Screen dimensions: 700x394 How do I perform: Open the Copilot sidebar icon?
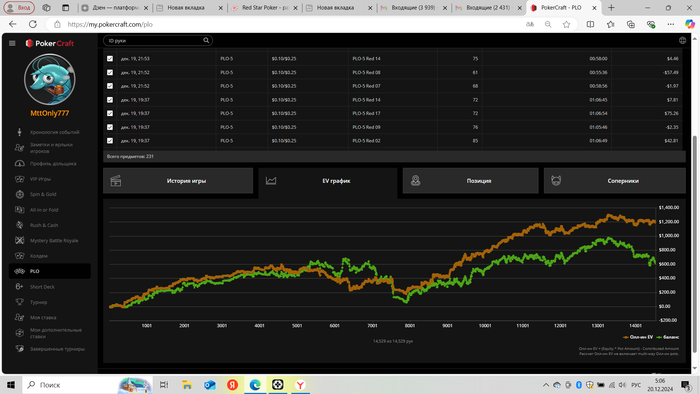pos(690,25)
